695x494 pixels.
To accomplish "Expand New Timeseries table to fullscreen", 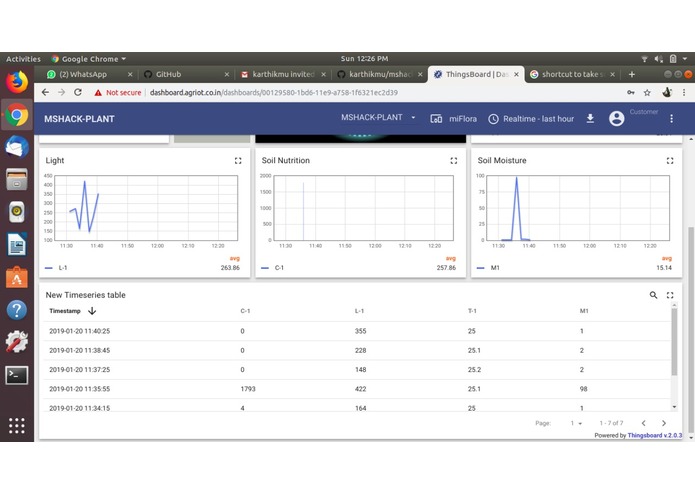I will [x=670, y=295].
